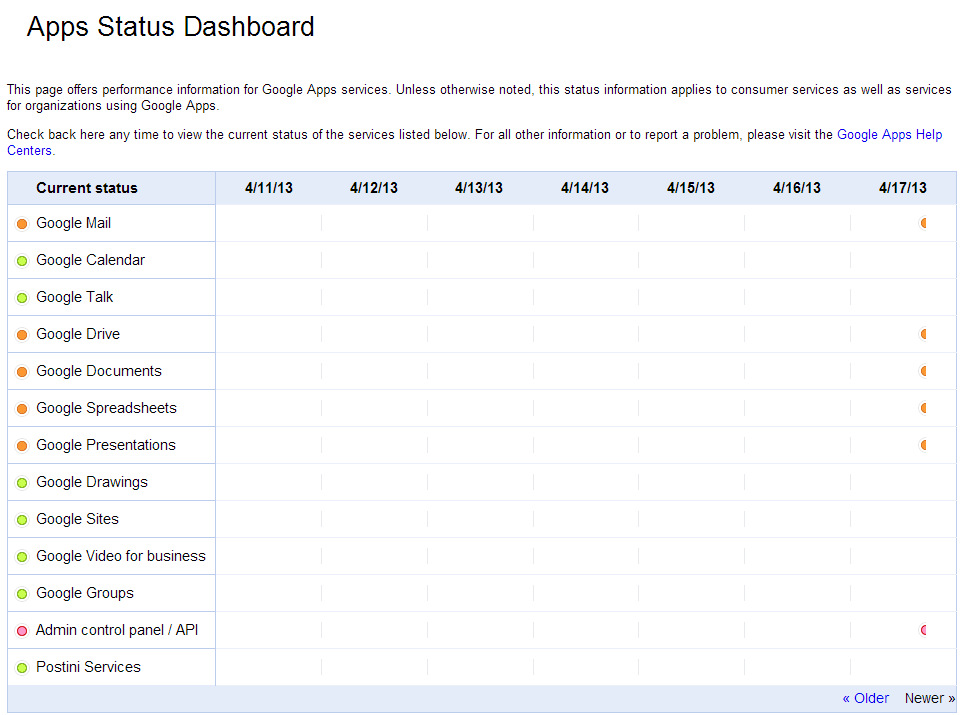960x715 pixels.
Task: Click the orange status dot beside Google Mail
Action: [21, 223]
